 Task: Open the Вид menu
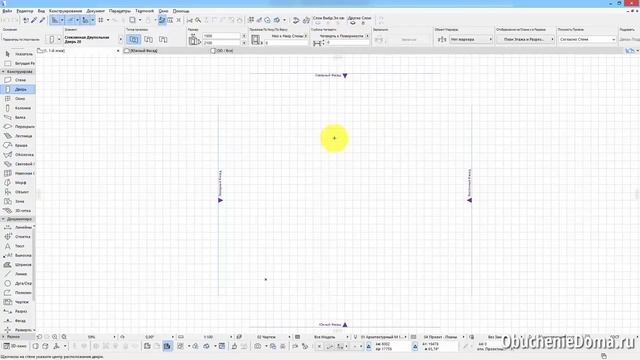coord(41,11)
